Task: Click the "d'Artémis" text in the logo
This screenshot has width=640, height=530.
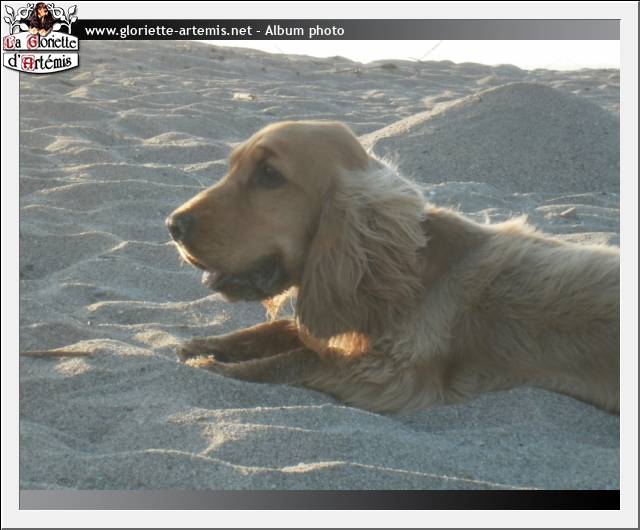Action: [x=41, y=62]
